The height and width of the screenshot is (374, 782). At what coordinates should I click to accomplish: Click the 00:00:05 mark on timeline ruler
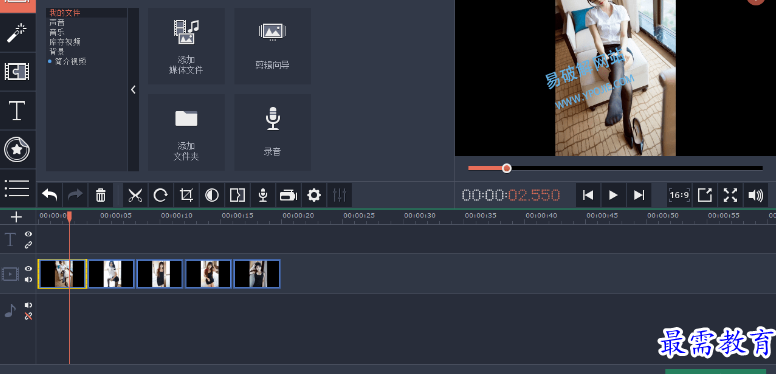[116, 216]
